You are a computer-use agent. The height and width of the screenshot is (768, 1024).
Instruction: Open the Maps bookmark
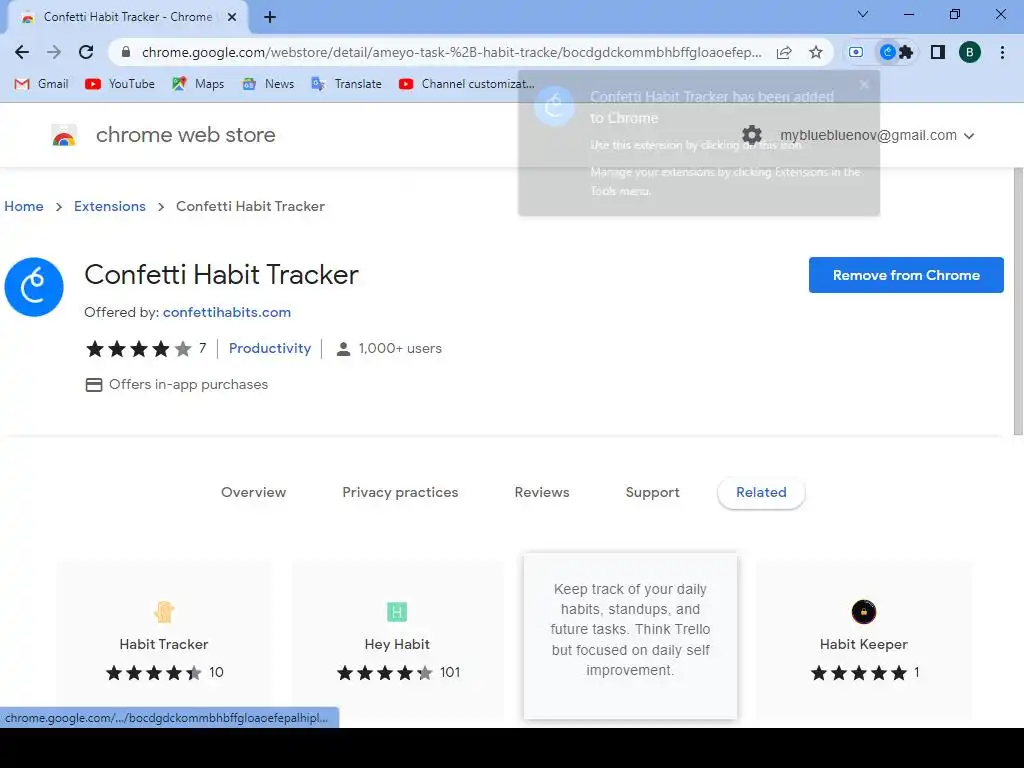pos(198,84)
